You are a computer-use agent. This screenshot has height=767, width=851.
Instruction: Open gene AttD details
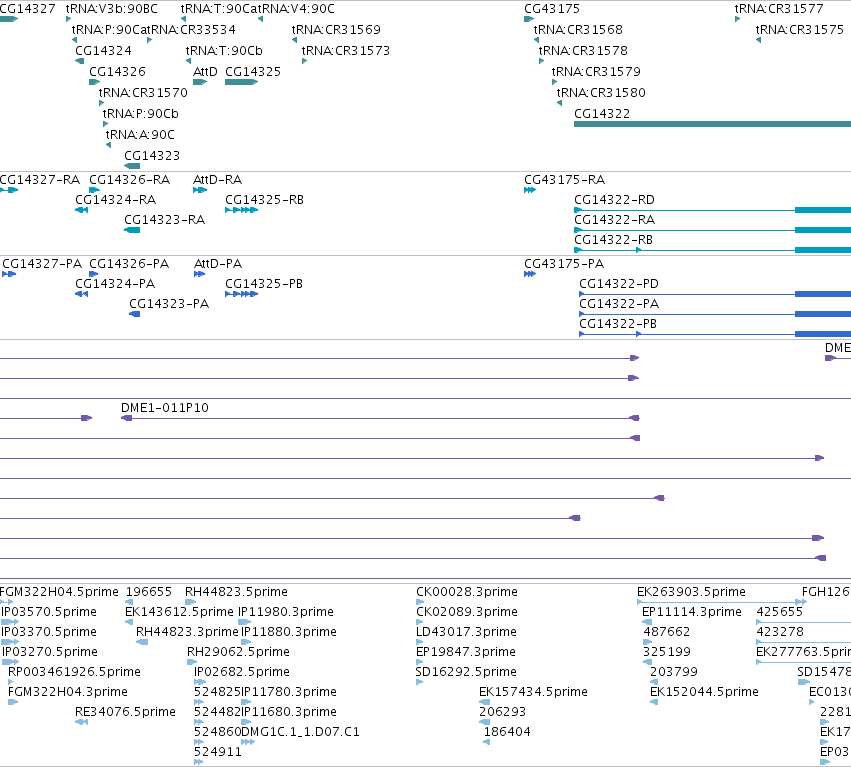200,82
